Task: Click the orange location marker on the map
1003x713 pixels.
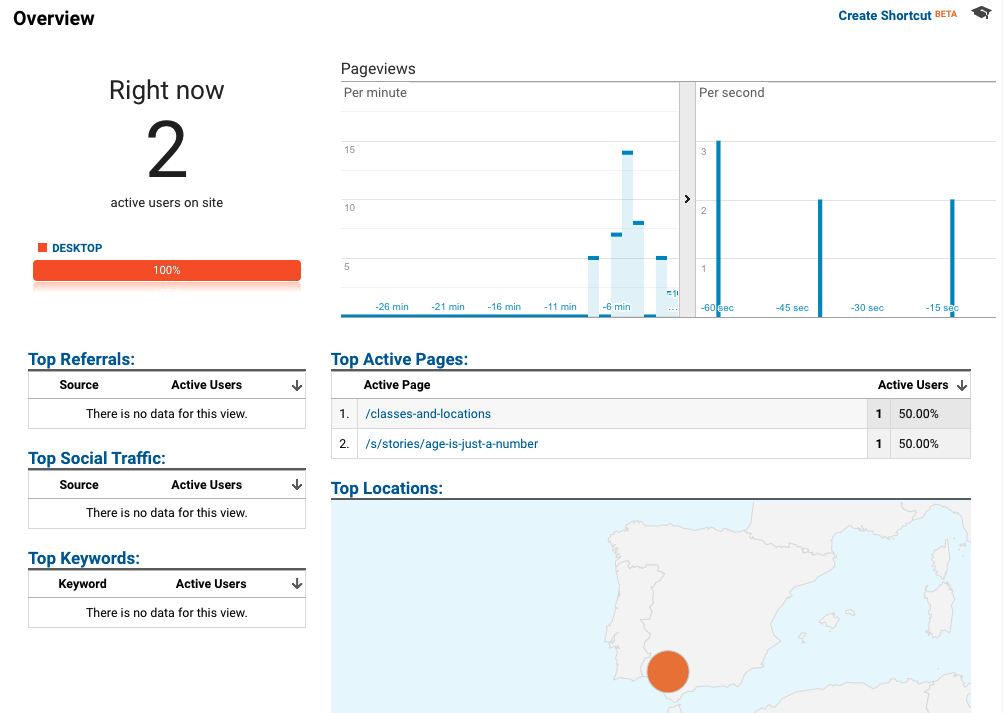Action: click(x=667, y=672)
